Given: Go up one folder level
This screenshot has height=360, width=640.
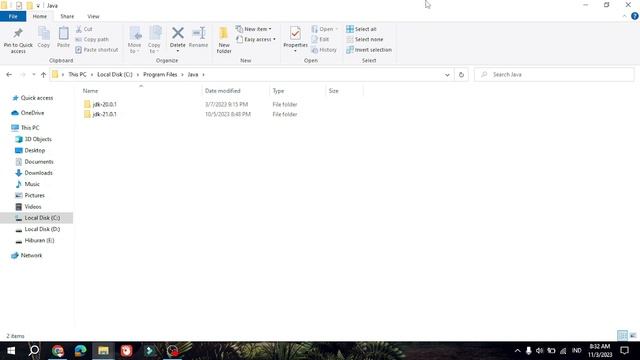Looking at the screenshot, I should (43, 75).
